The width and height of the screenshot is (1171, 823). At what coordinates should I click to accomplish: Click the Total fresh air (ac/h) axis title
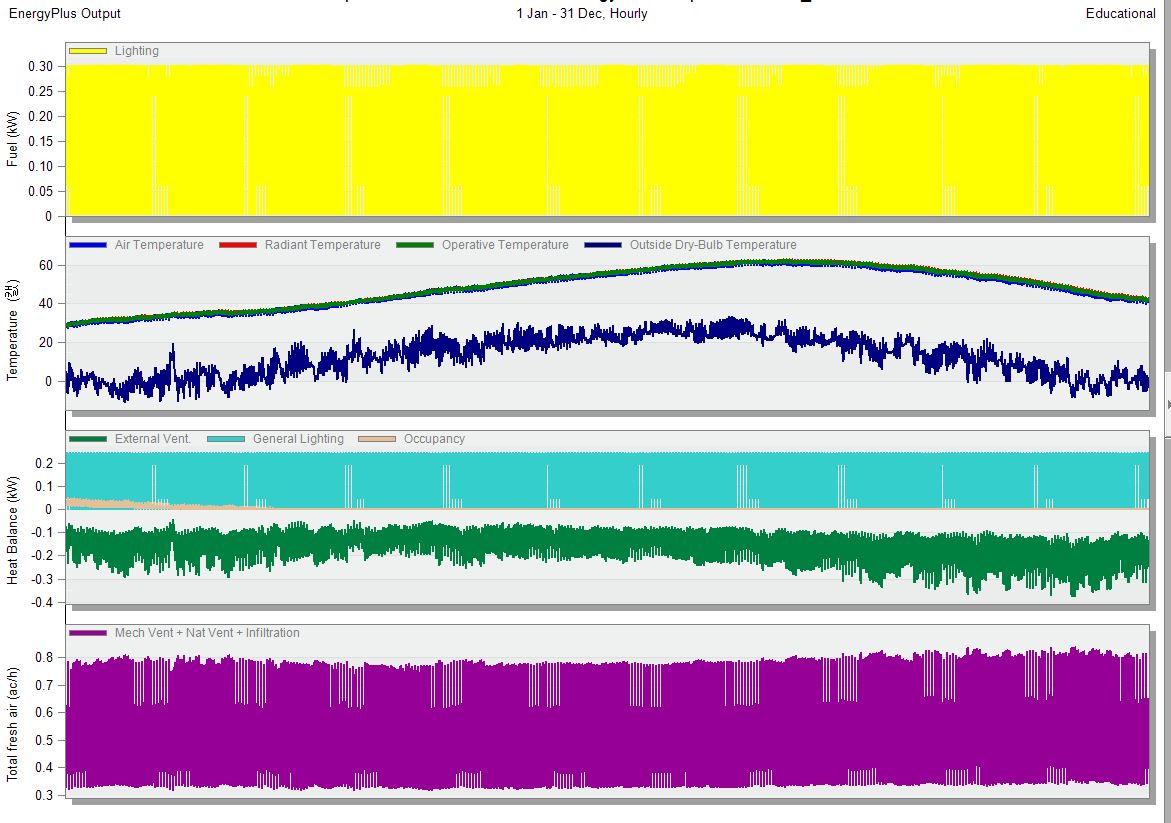pyautogui.click(x=13, y=720)
